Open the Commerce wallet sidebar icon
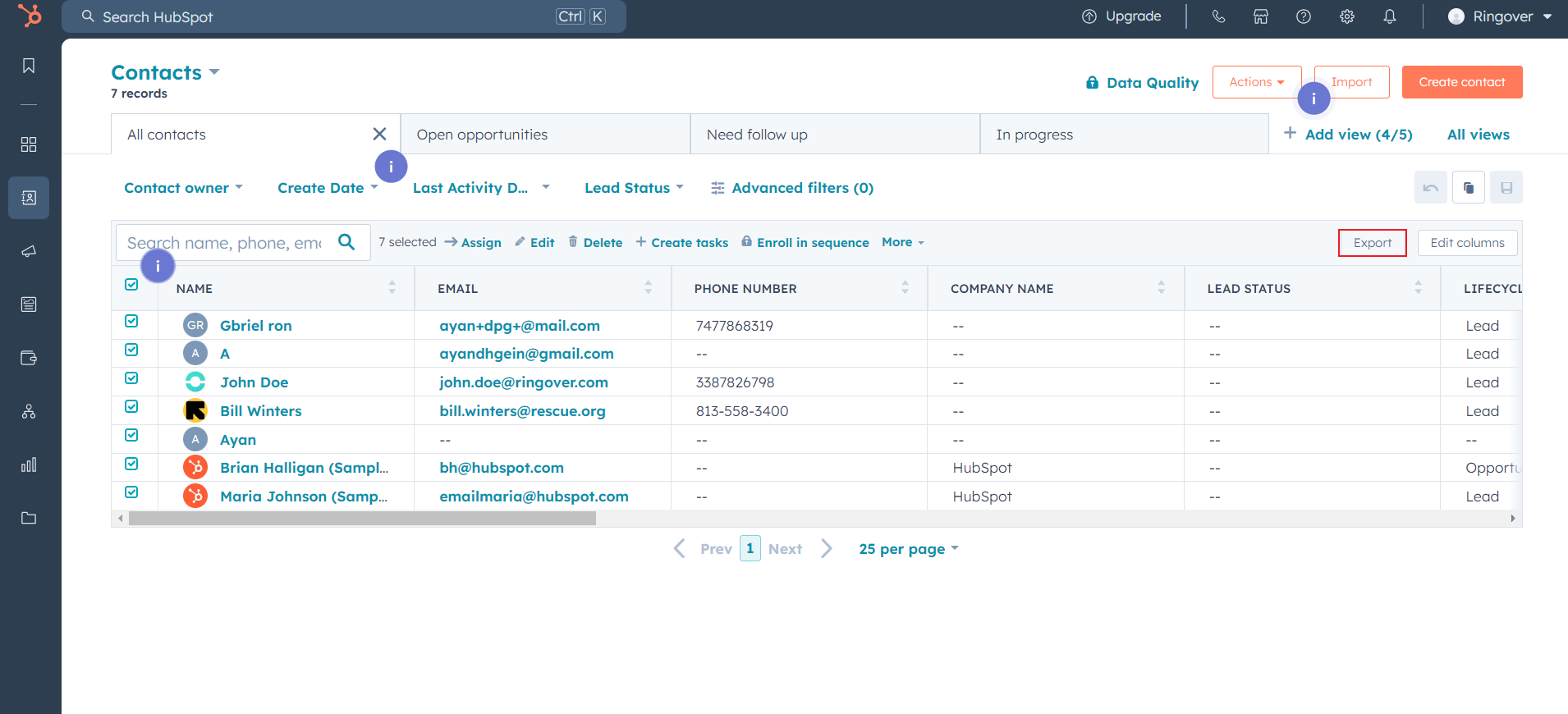 click(29, 358)
